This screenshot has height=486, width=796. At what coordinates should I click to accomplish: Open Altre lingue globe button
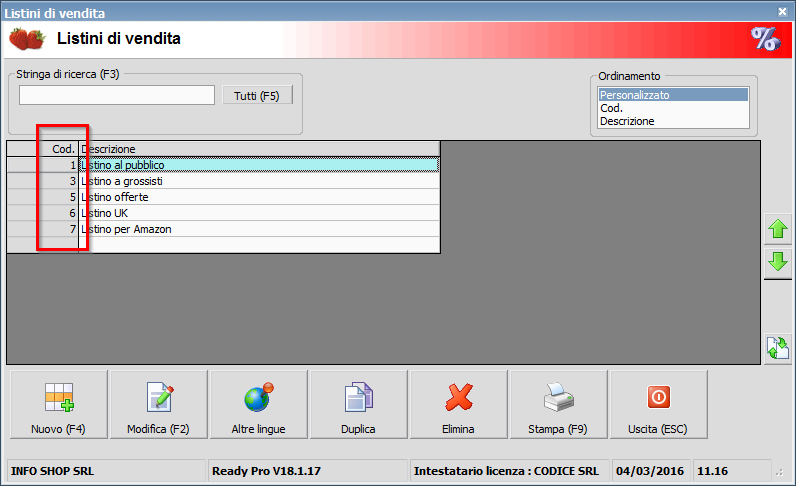coord(258,404)
